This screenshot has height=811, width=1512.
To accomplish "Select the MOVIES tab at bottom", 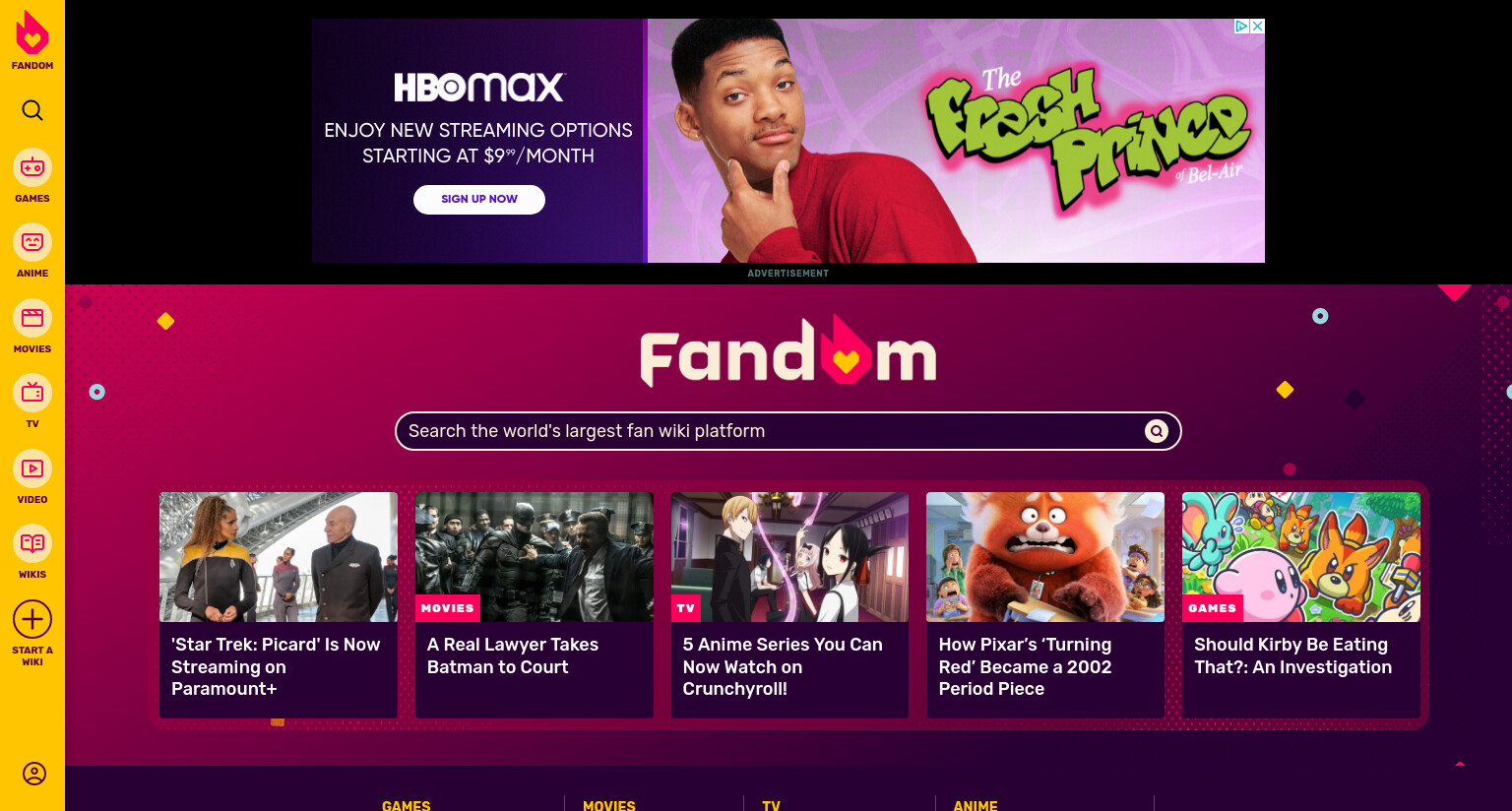I will pyautogui.click(x=609, y=805).
